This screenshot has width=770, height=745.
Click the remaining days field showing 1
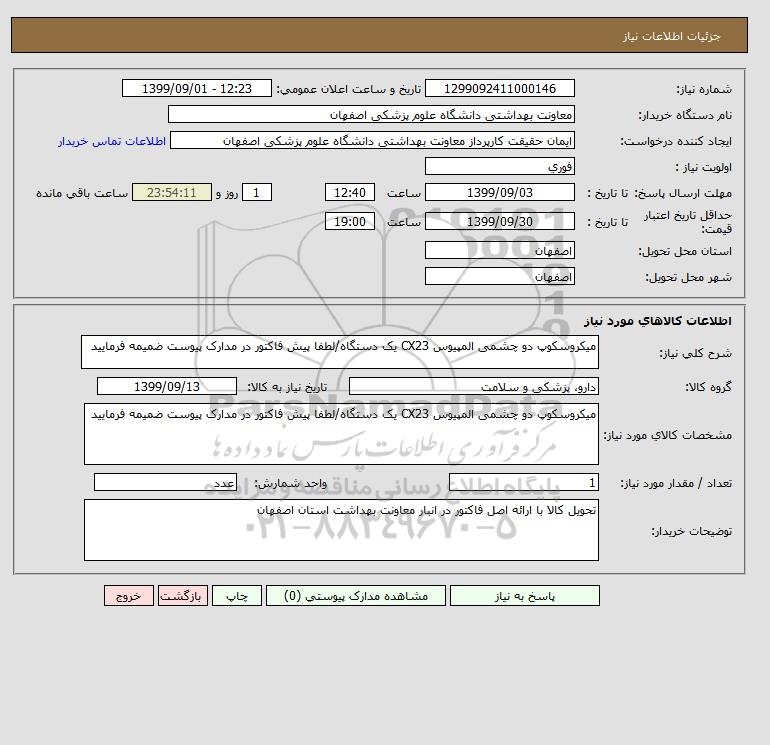coord(257,193)
